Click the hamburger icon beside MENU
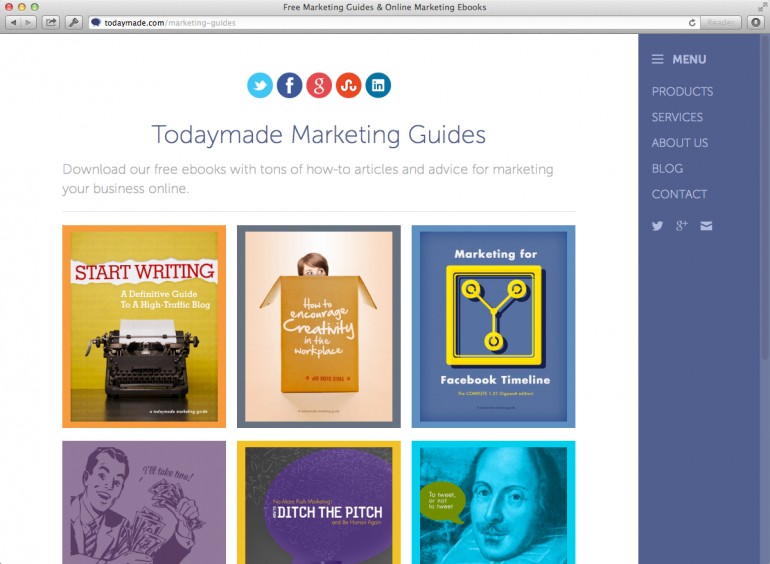The width and height of the screenshot is (770, 564). pyautogui.click(x=658, y=59)
